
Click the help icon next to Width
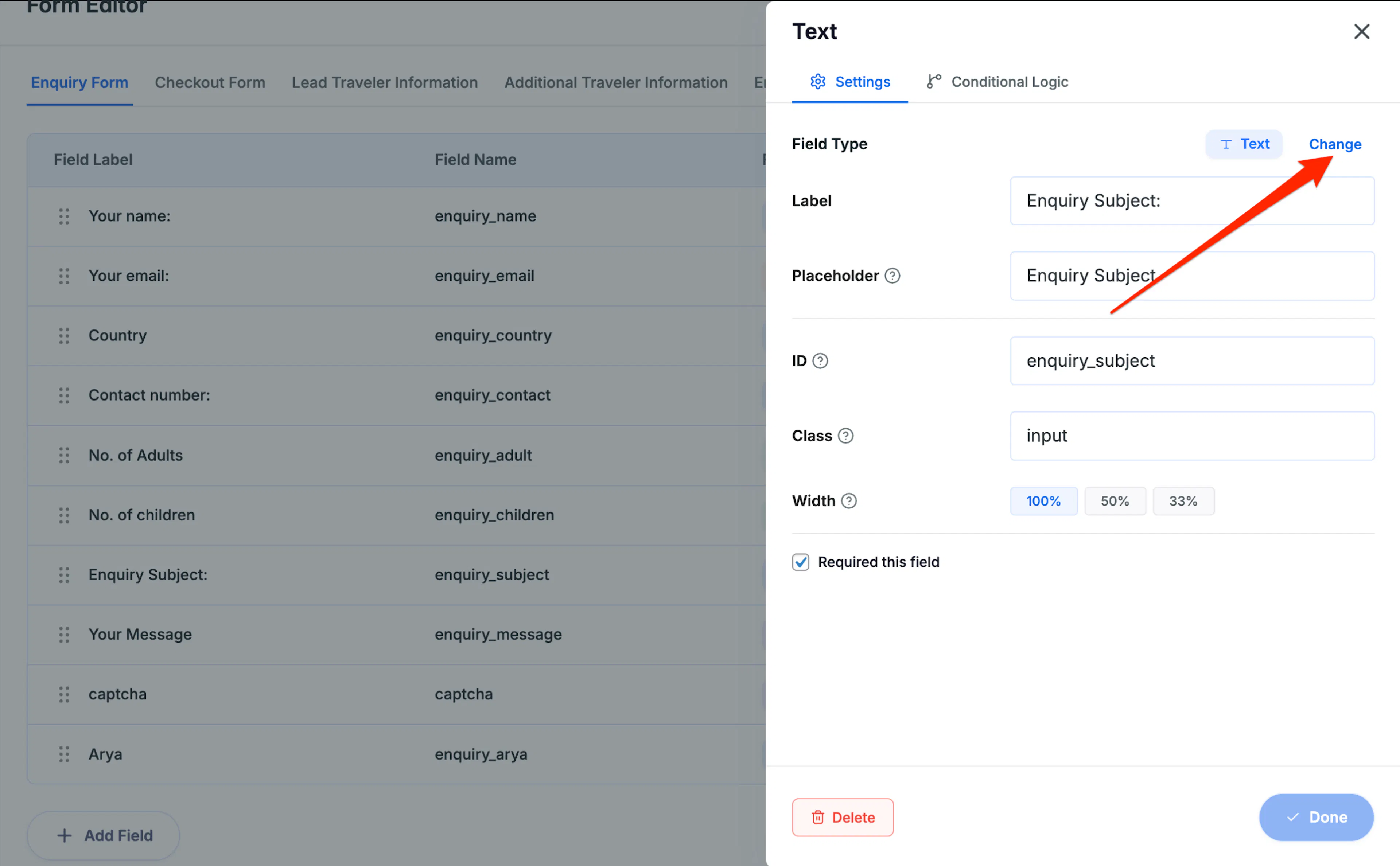coord(849,501)
